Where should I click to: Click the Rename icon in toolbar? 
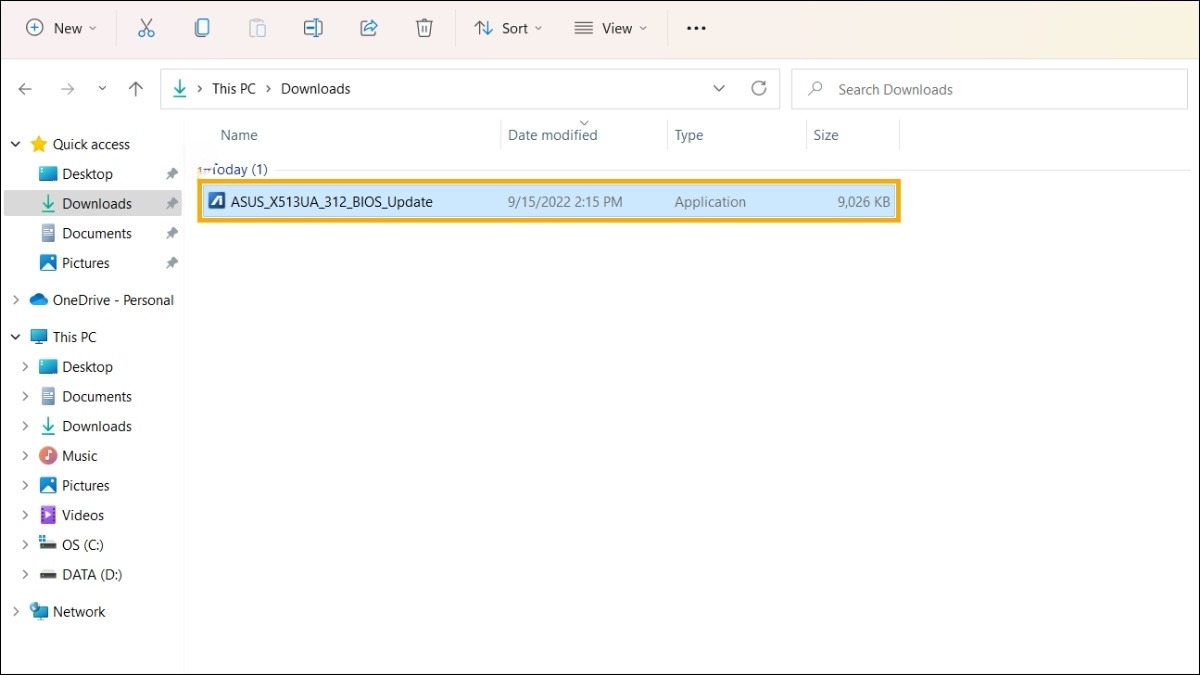click(x=313, y=28)
